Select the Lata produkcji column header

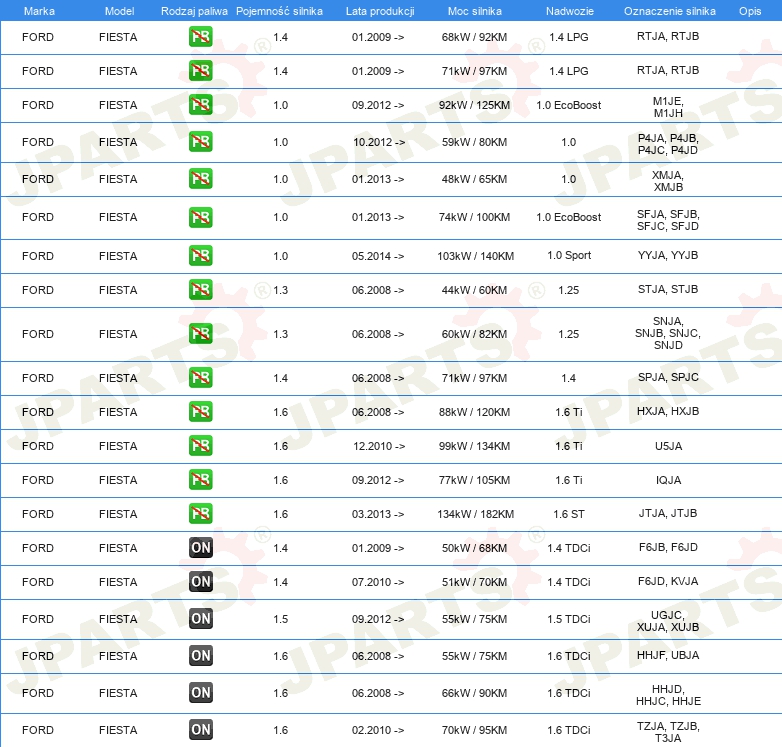[378, 11]
